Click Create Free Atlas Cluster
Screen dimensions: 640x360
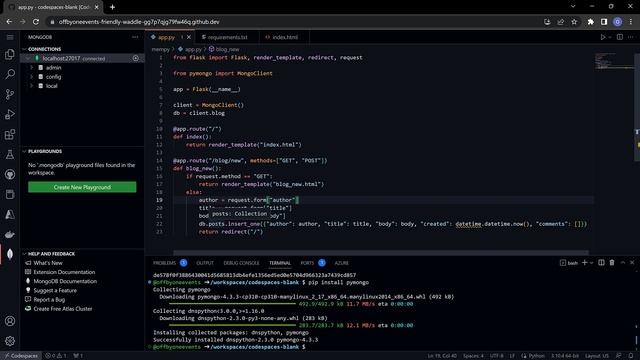coord(63,309)
